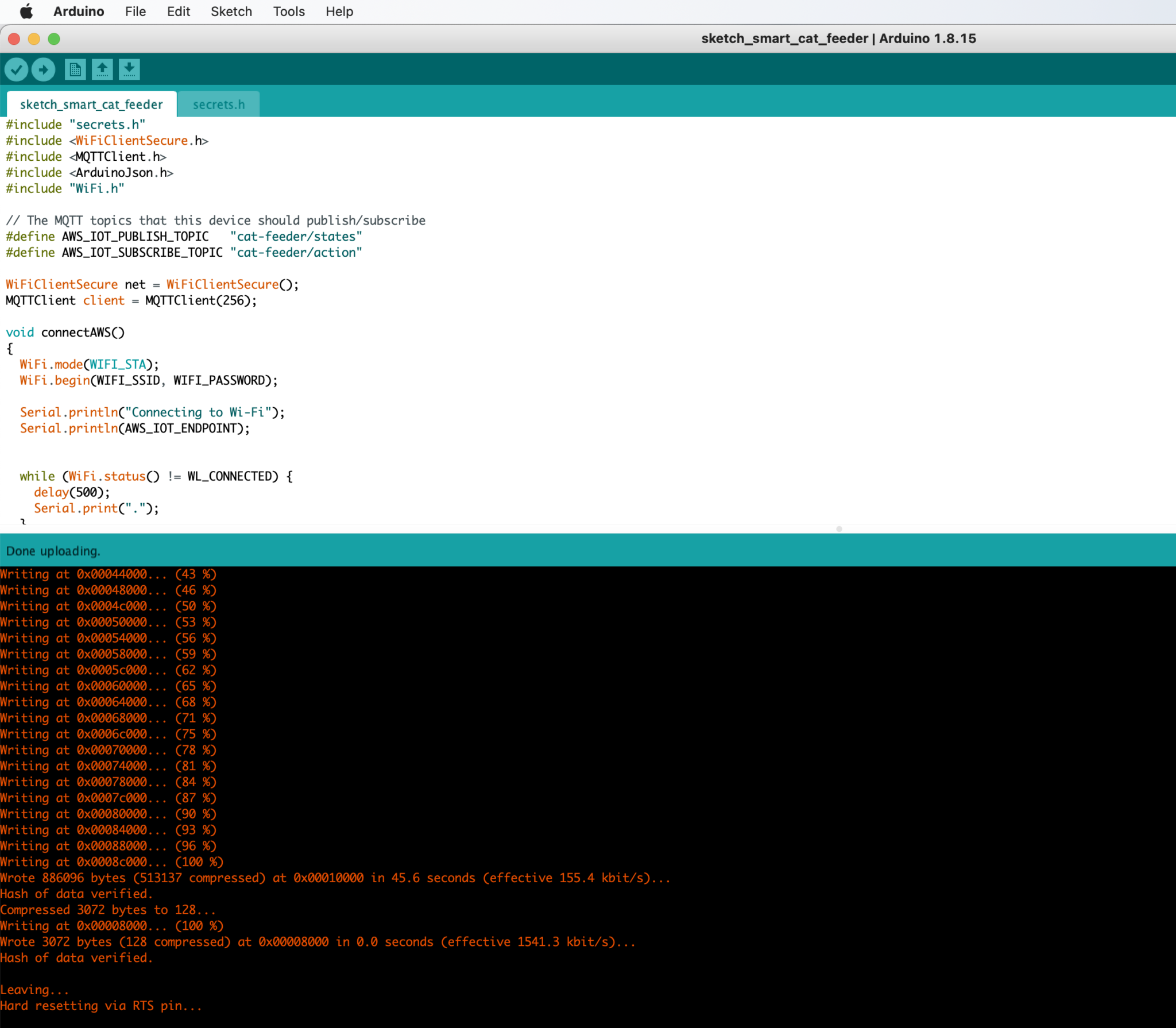Click the Serial.println(AWS_IOT_ENDPOINT) line
Viewport: 1176px width, 1028px height.
135,428
